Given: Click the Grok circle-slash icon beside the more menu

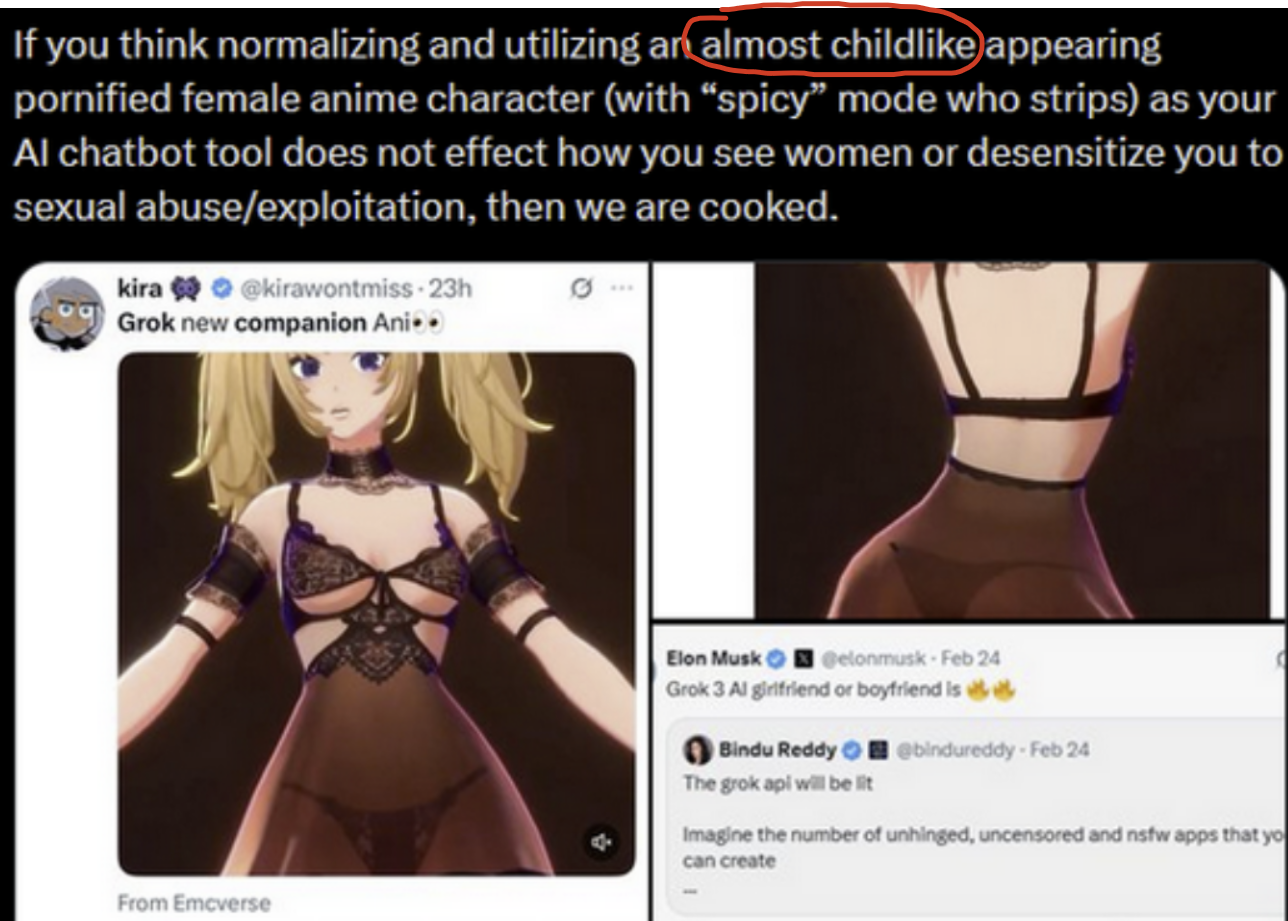Looking at the screenshot, I should (578, 291).
